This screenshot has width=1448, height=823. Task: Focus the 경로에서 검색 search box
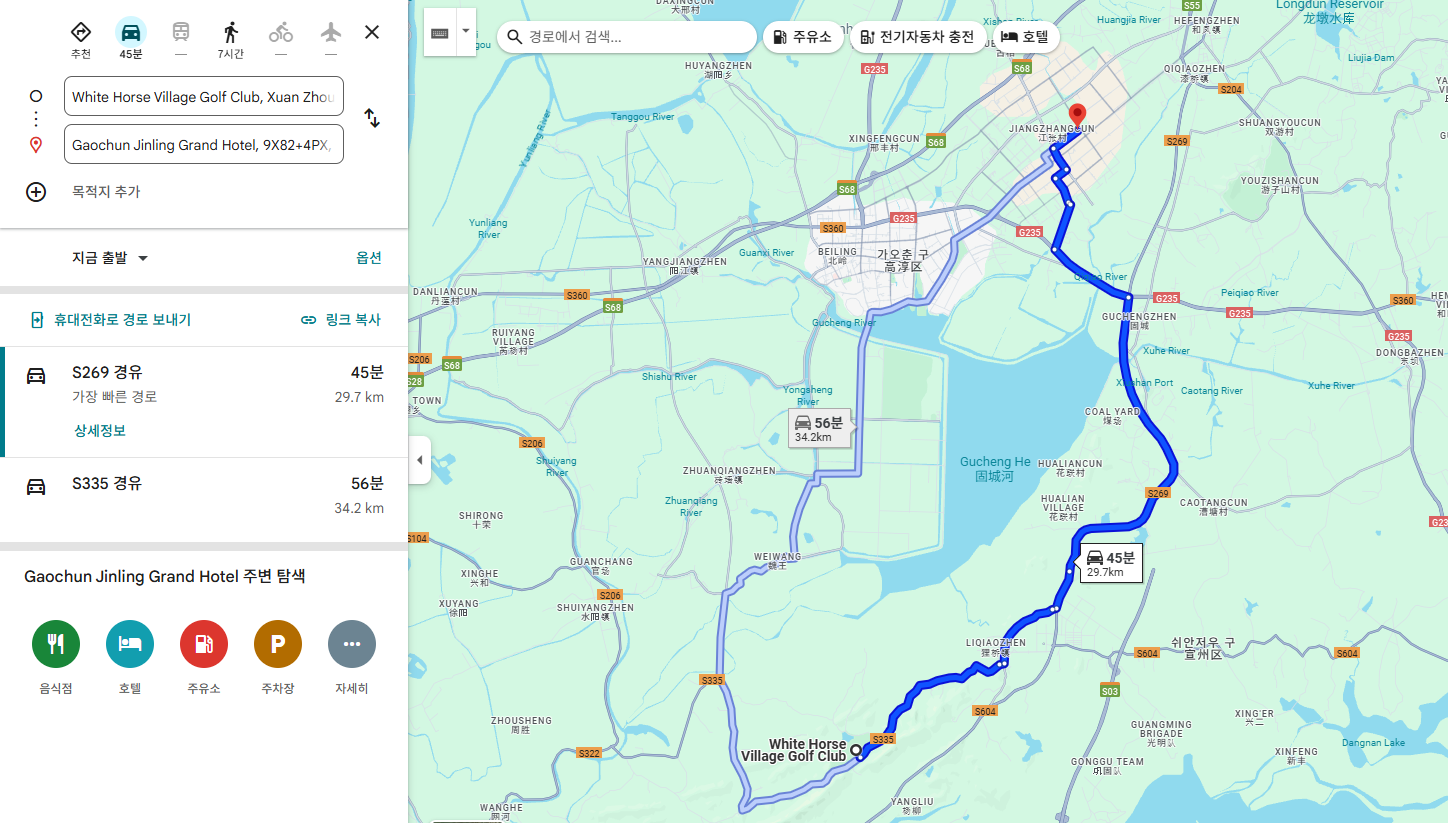(627, 37)
